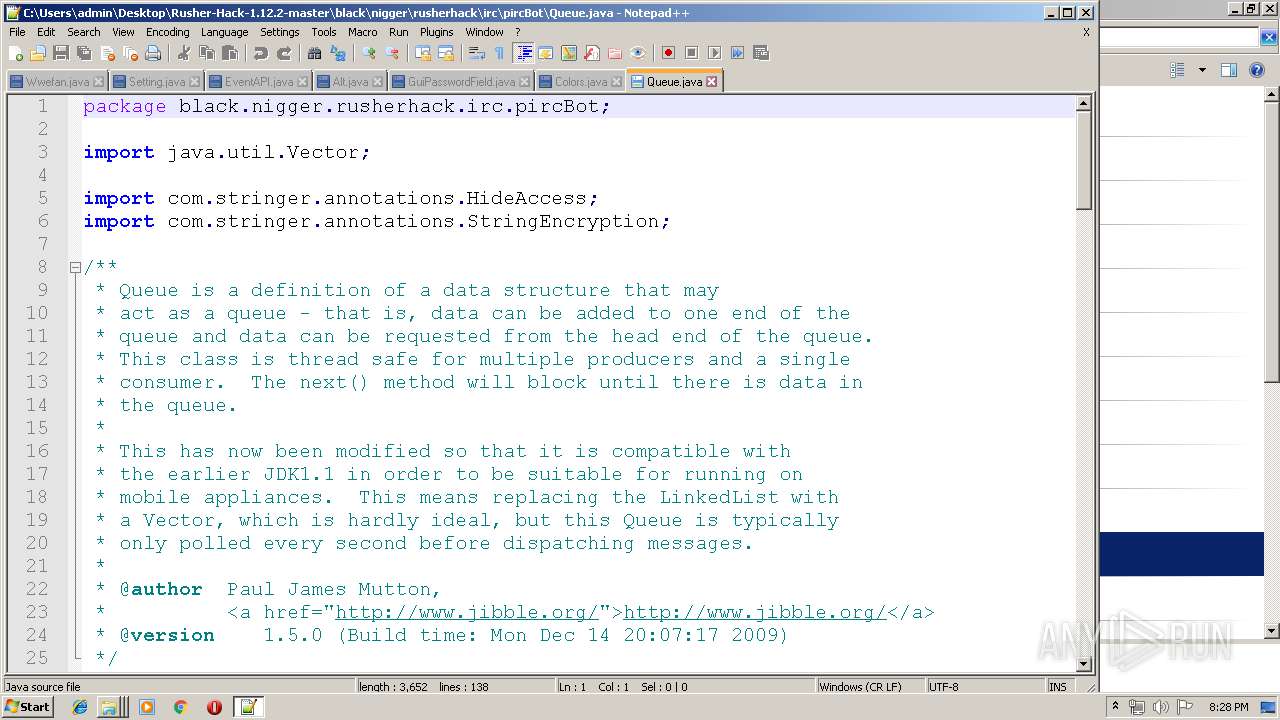Click the Close All documents toolbar icon
Image resolution: width=1280 pixels, height=720 pixels.
tap(130, 53)
